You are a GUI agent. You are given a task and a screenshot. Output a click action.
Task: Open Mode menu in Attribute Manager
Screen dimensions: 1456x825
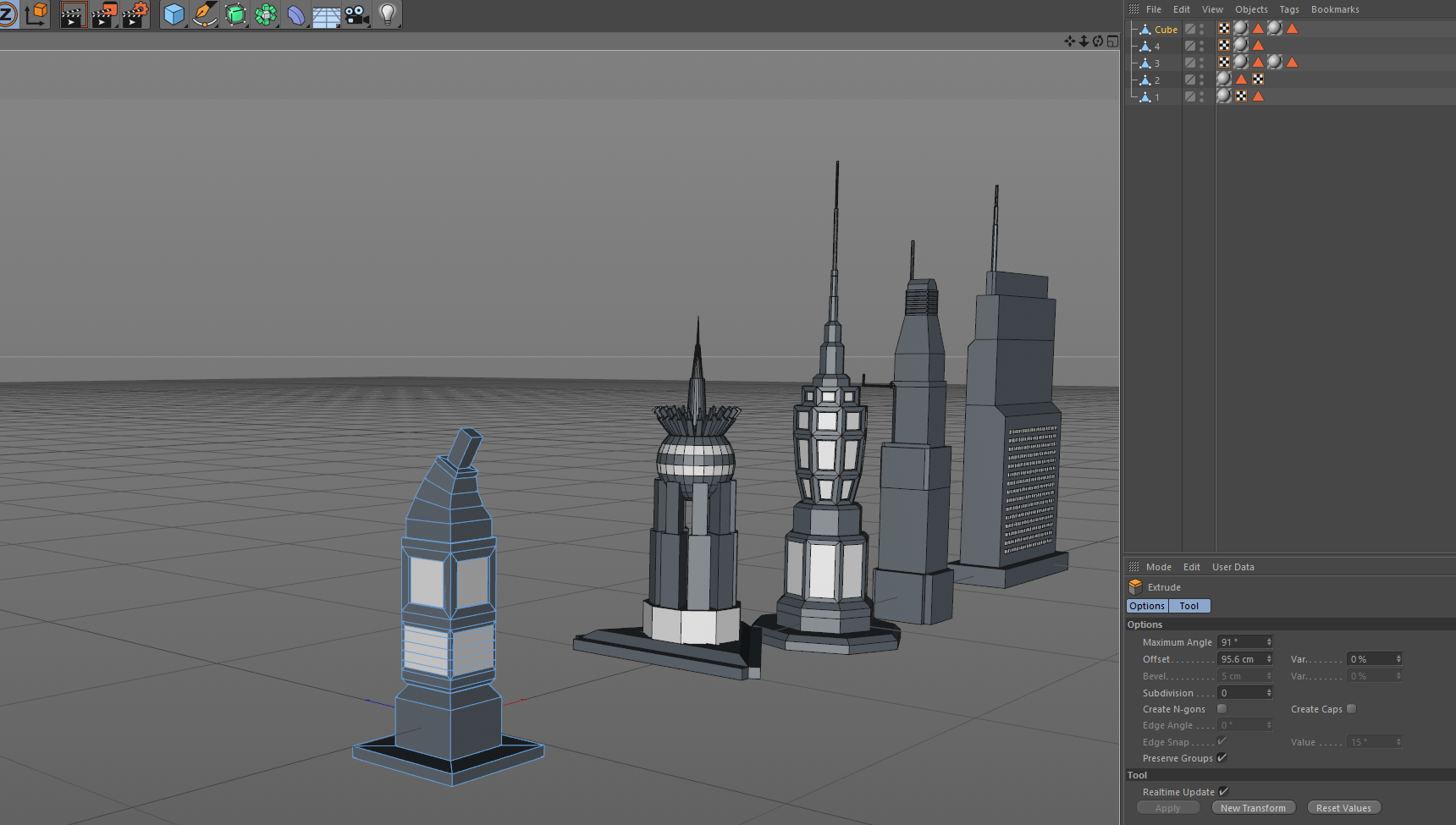tap(1159, 567)
